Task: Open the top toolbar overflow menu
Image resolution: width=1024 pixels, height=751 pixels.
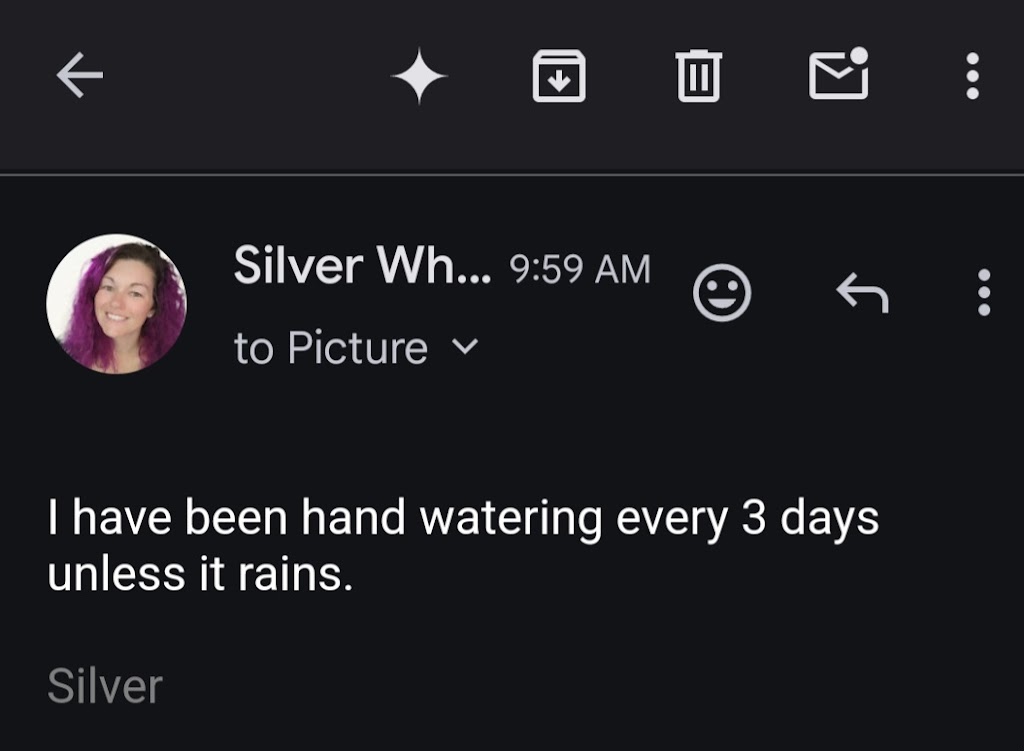Action: 972,76
